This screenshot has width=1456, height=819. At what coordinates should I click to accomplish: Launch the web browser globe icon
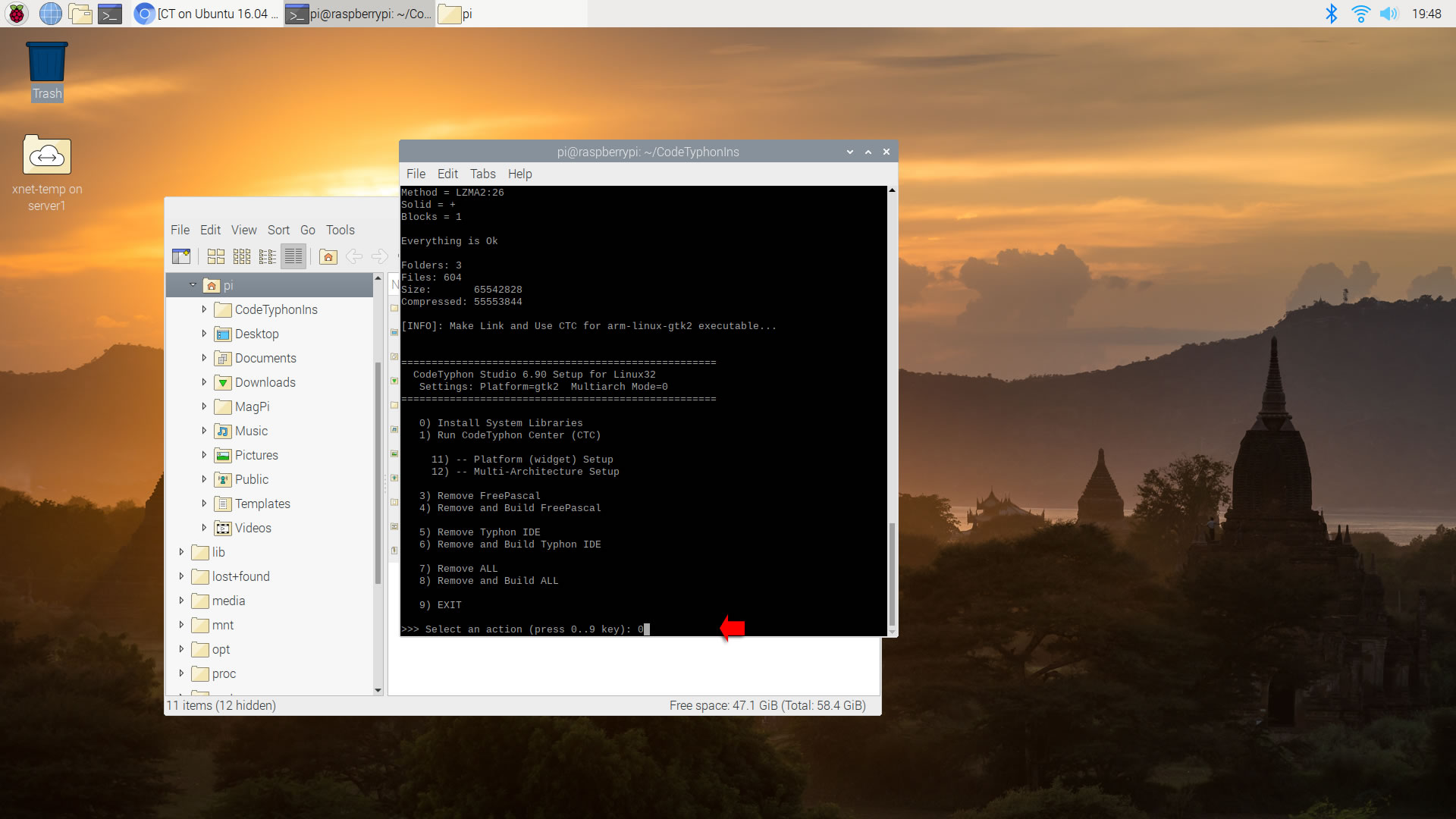50,14
